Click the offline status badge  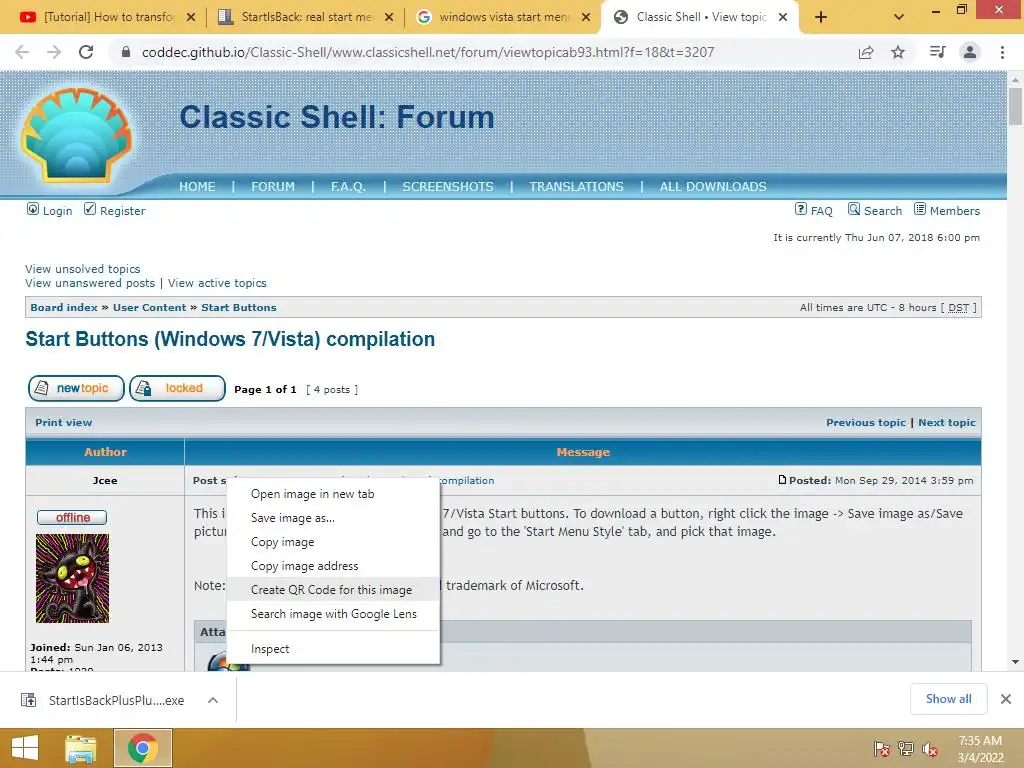pyautogui.click(x=72, y=518)
